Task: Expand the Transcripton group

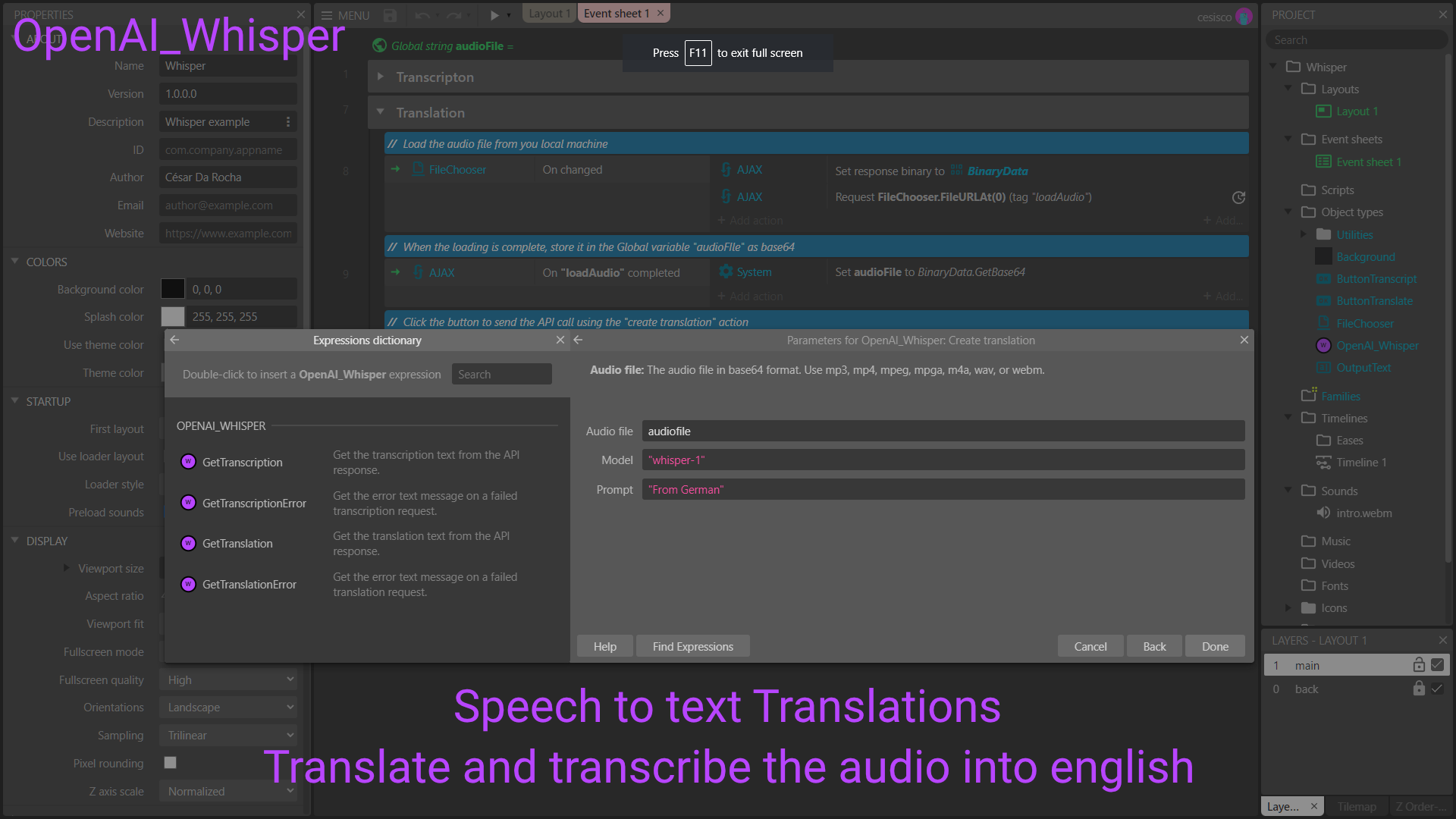Action: tap(381, 77)
